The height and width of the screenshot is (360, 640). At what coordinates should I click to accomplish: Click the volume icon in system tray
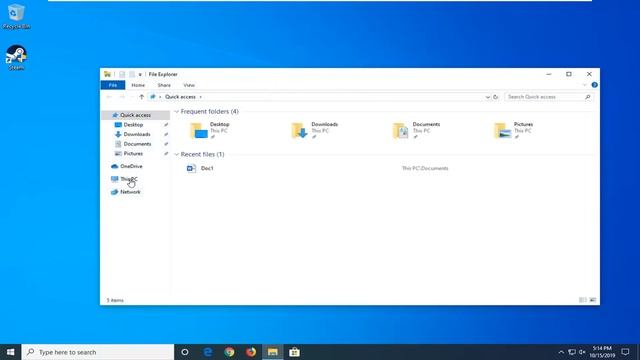582,352
